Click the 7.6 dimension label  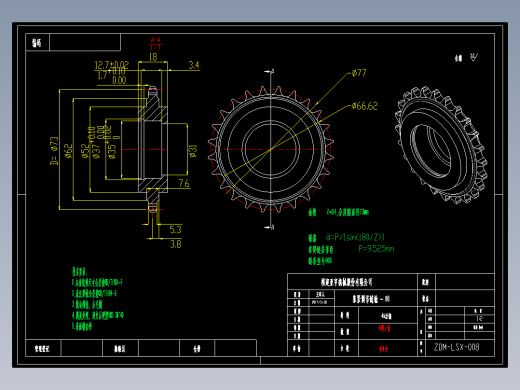click(184, 183)
